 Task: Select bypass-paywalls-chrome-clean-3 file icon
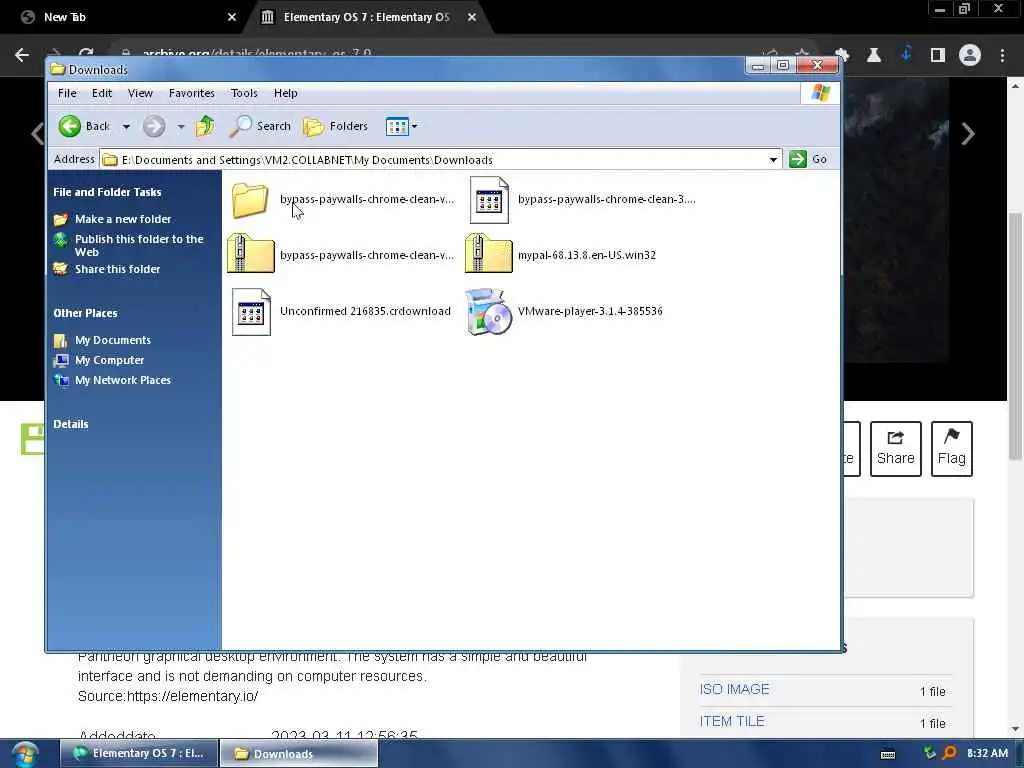(489, 200)
